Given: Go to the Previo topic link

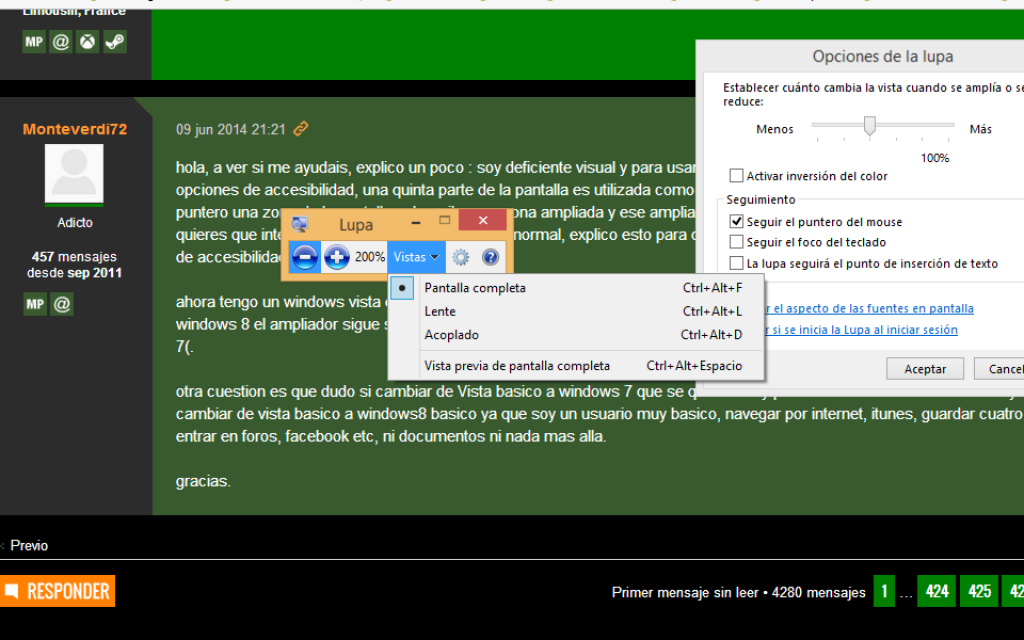Looking at the screenshot, I should [29, 545].
